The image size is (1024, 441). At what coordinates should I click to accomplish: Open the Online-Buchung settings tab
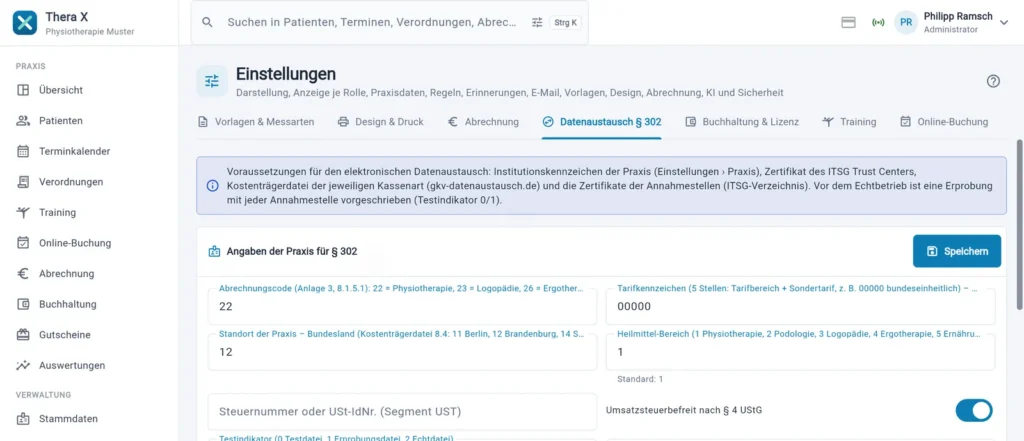pyautogui.click(x=944, y=122)
